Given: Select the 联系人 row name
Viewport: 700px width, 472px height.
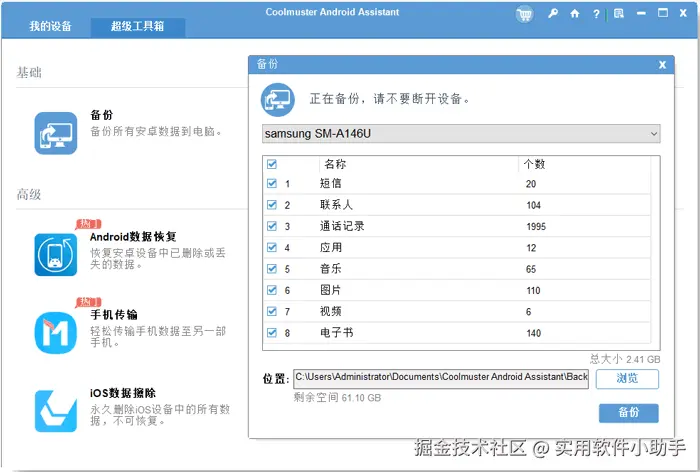Looking at the screenshot, I should (336, 205).
